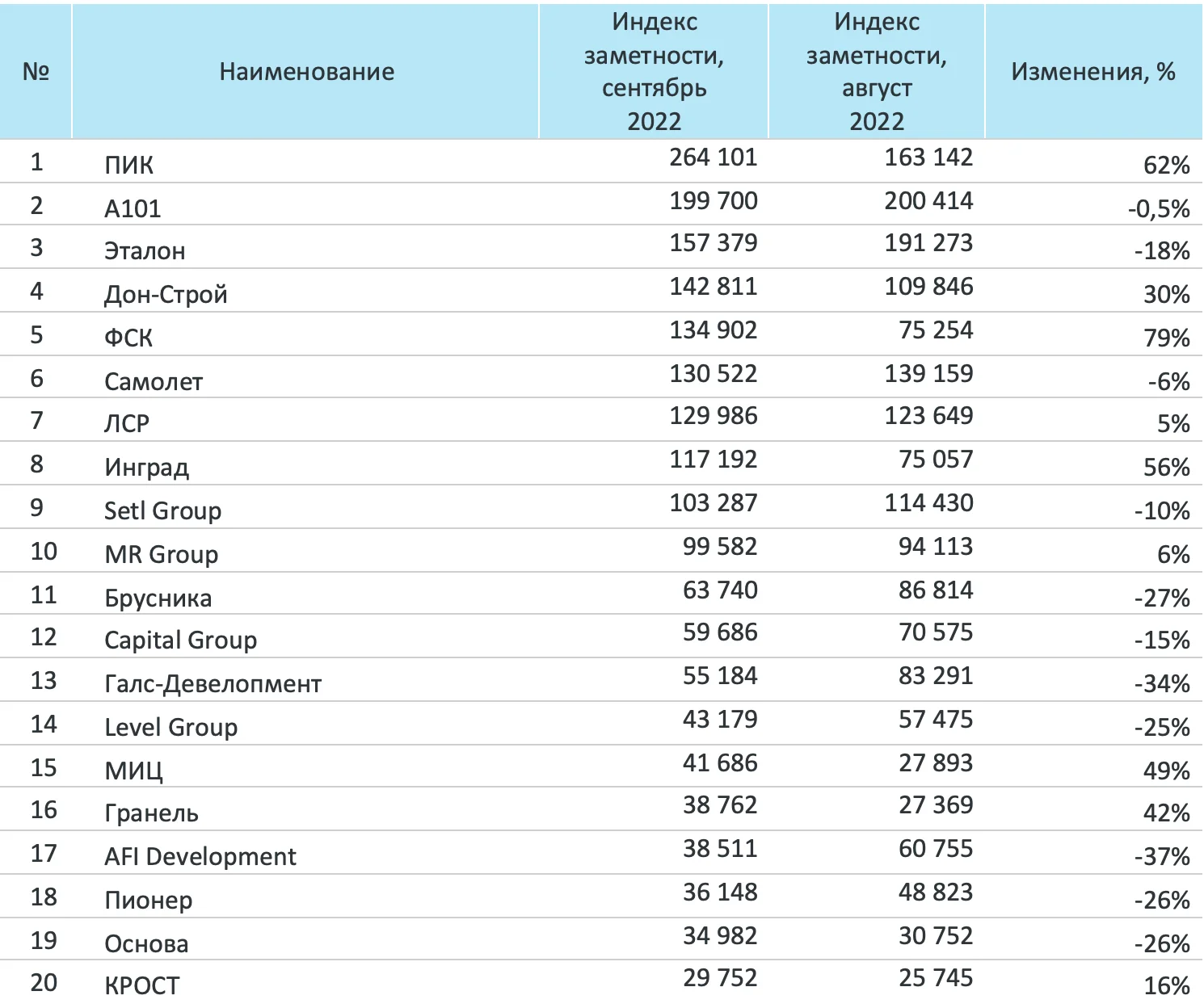Select the August value 86 814
This screenshot has width=1204, height=1008.
[935, 590]
